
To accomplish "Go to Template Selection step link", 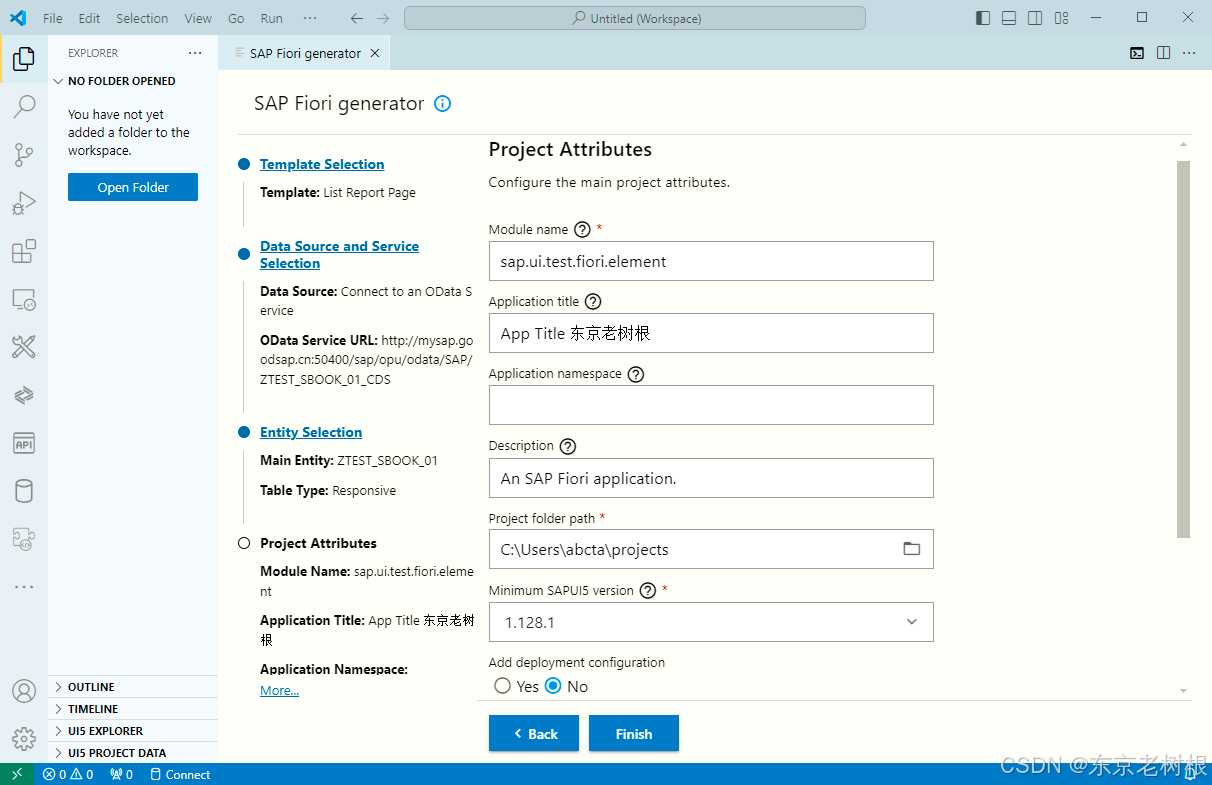I will point(322,164).
